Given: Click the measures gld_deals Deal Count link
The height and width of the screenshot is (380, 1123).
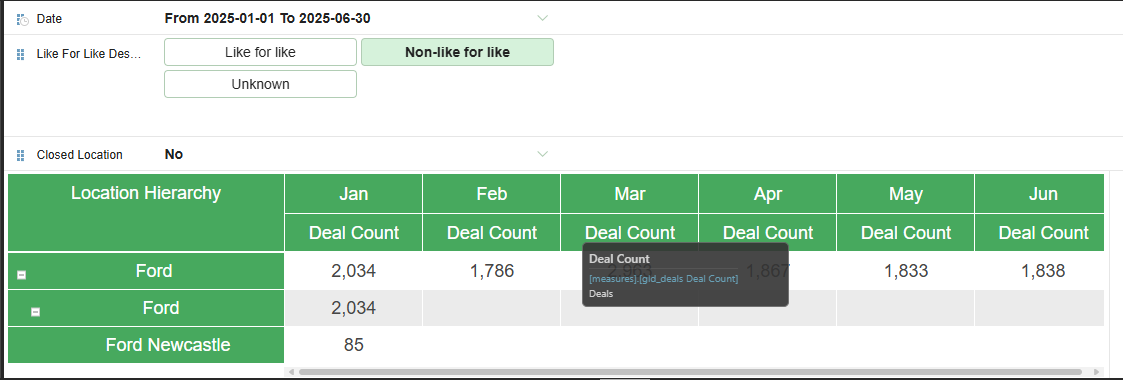Looking at the screenshot, I should [663, 279].
